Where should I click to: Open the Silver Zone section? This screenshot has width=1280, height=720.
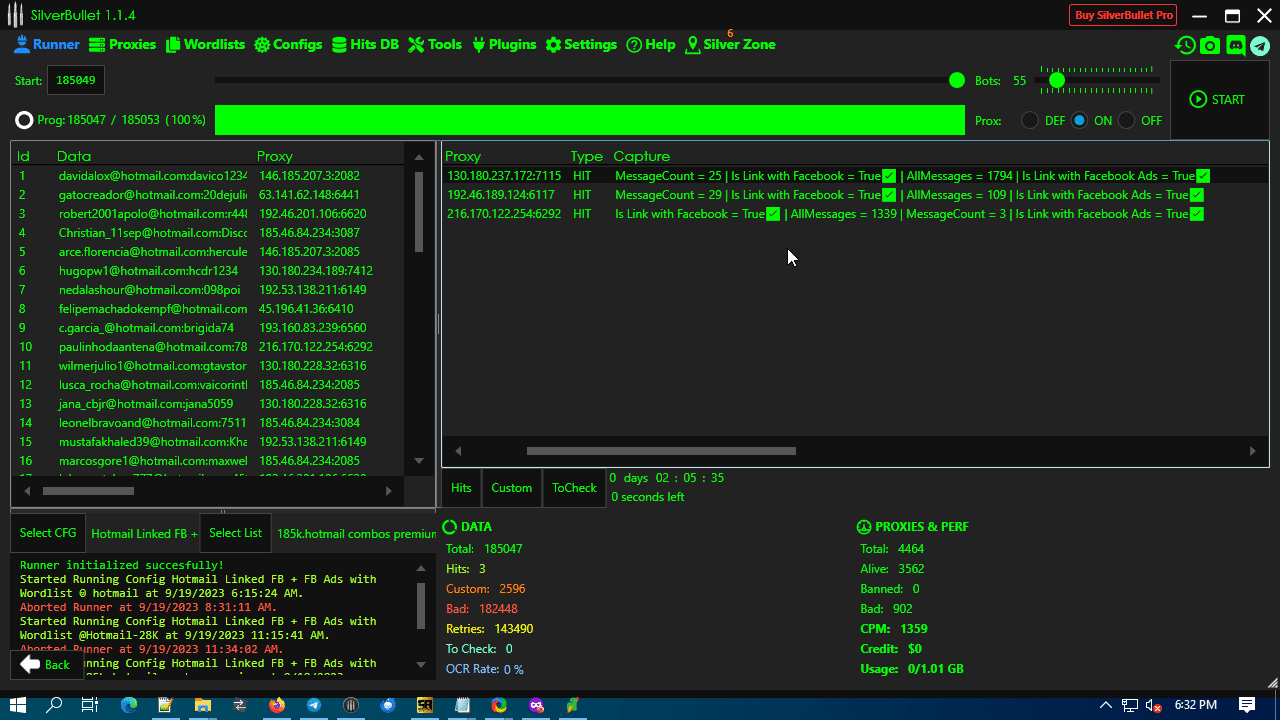point(730,44)
